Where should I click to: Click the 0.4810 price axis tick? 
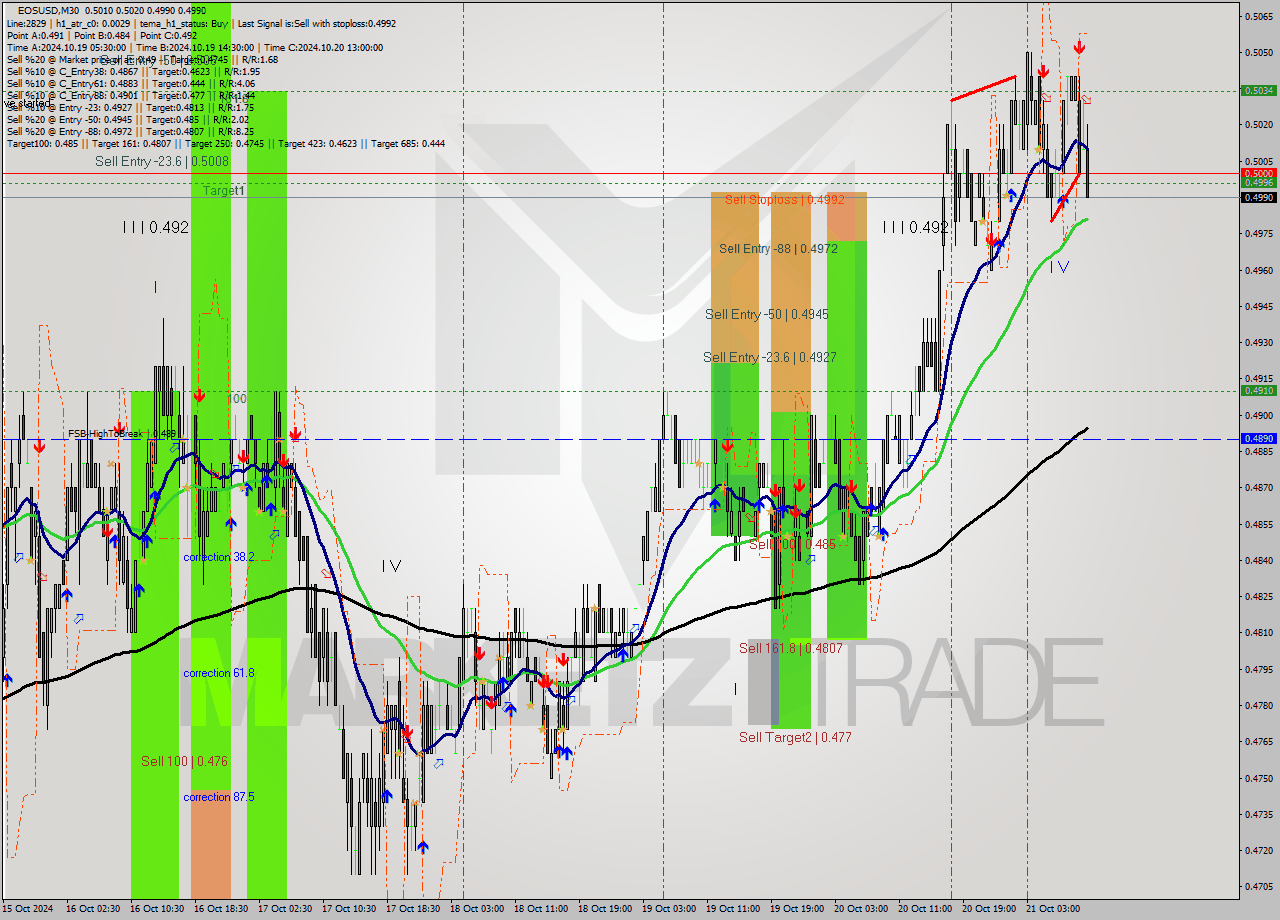pyautogui.click(x=1258, y=632)
